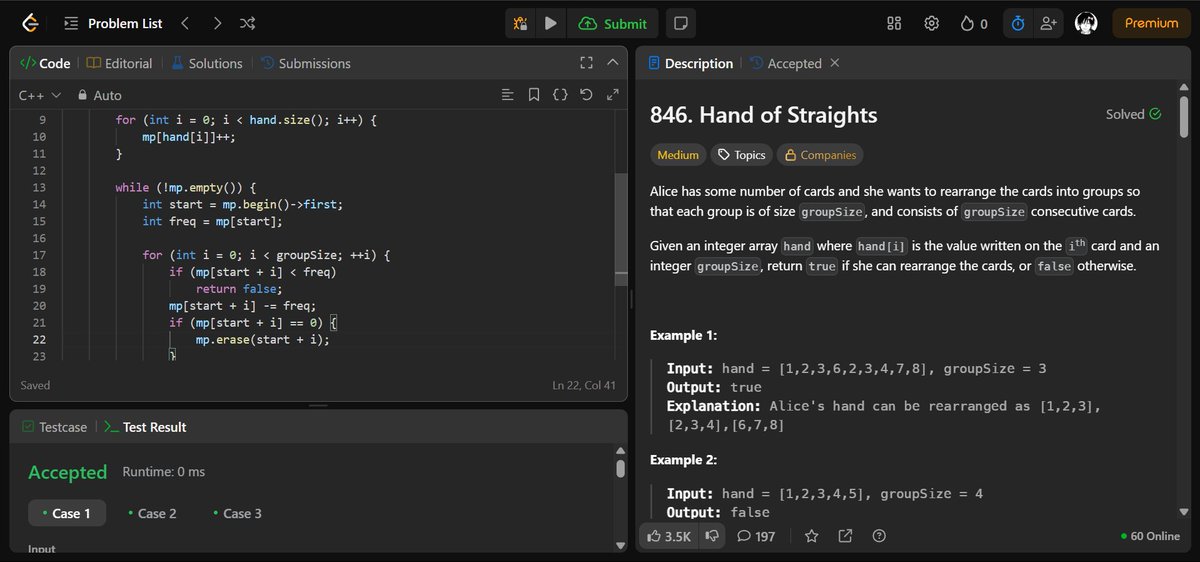Open the Accepted submission tab
The image size is (1200, 562).
click(x=786, y=63)
